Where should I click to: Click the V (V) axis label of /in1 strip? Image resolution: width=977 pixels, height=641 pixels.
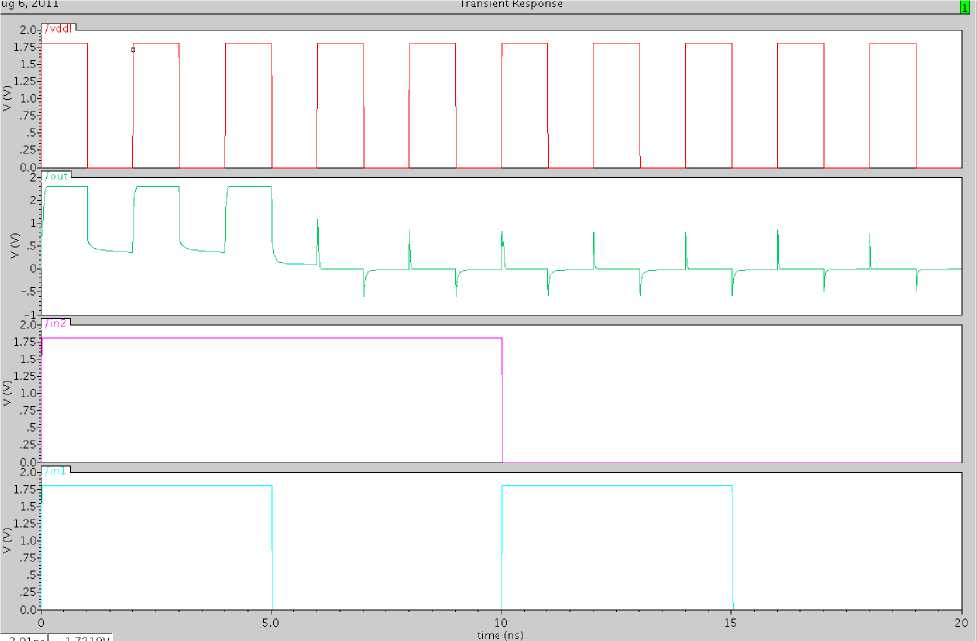[x=8, y=540]
